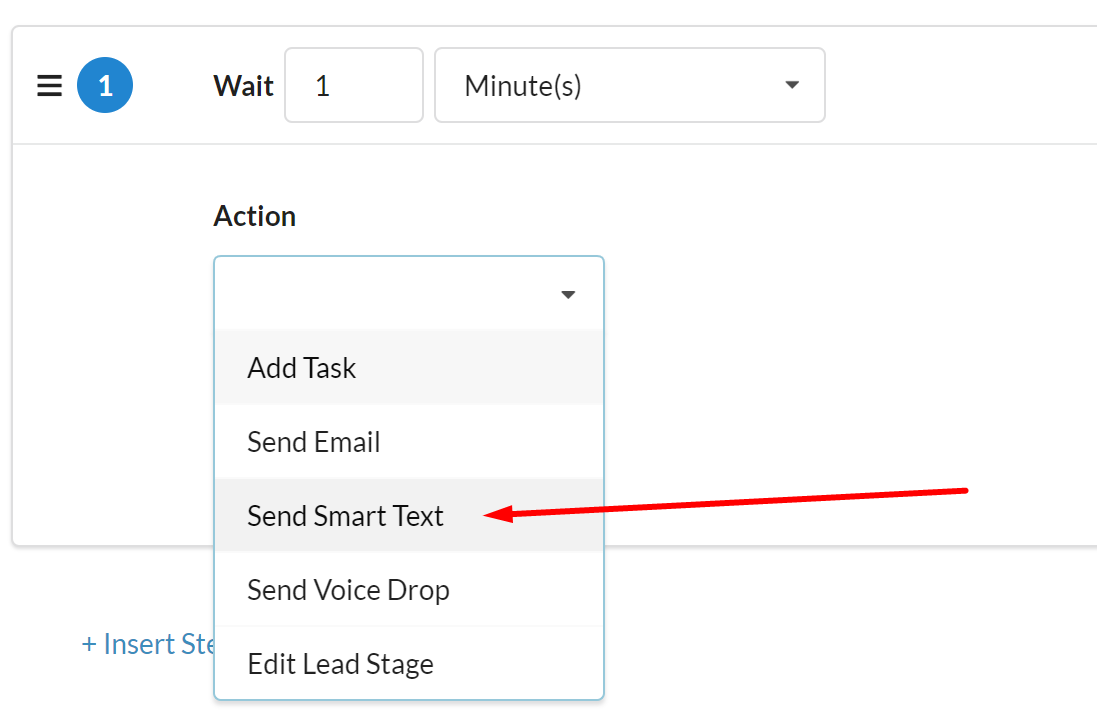
Task: Click the plus sign before Insert Step
Action: click(89, 644)
